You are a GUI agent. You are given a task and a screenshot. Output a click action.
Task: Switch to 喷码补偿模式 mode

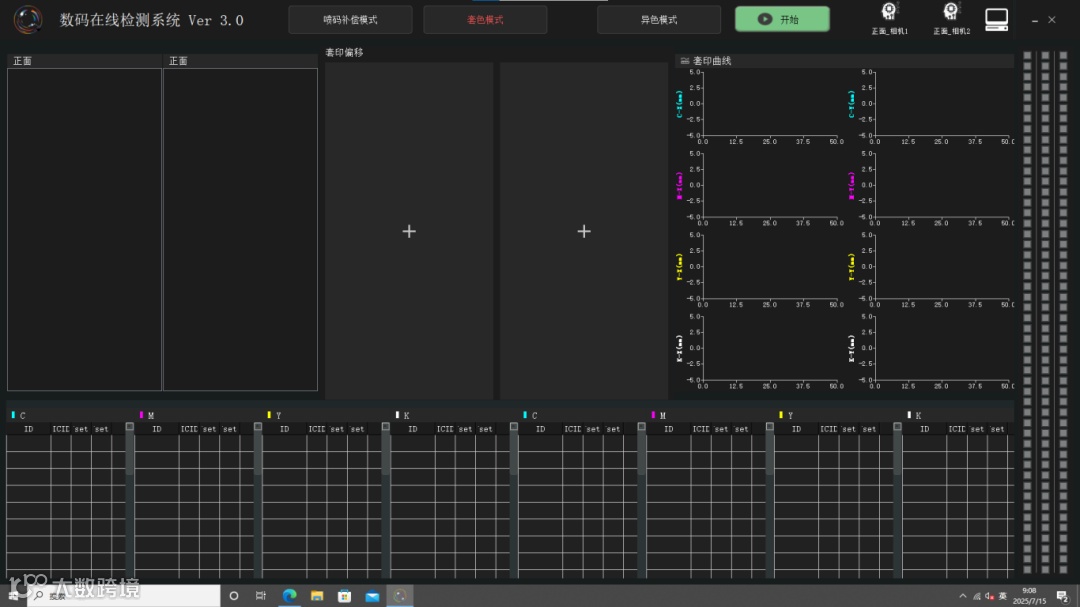(x=350, y=19)
